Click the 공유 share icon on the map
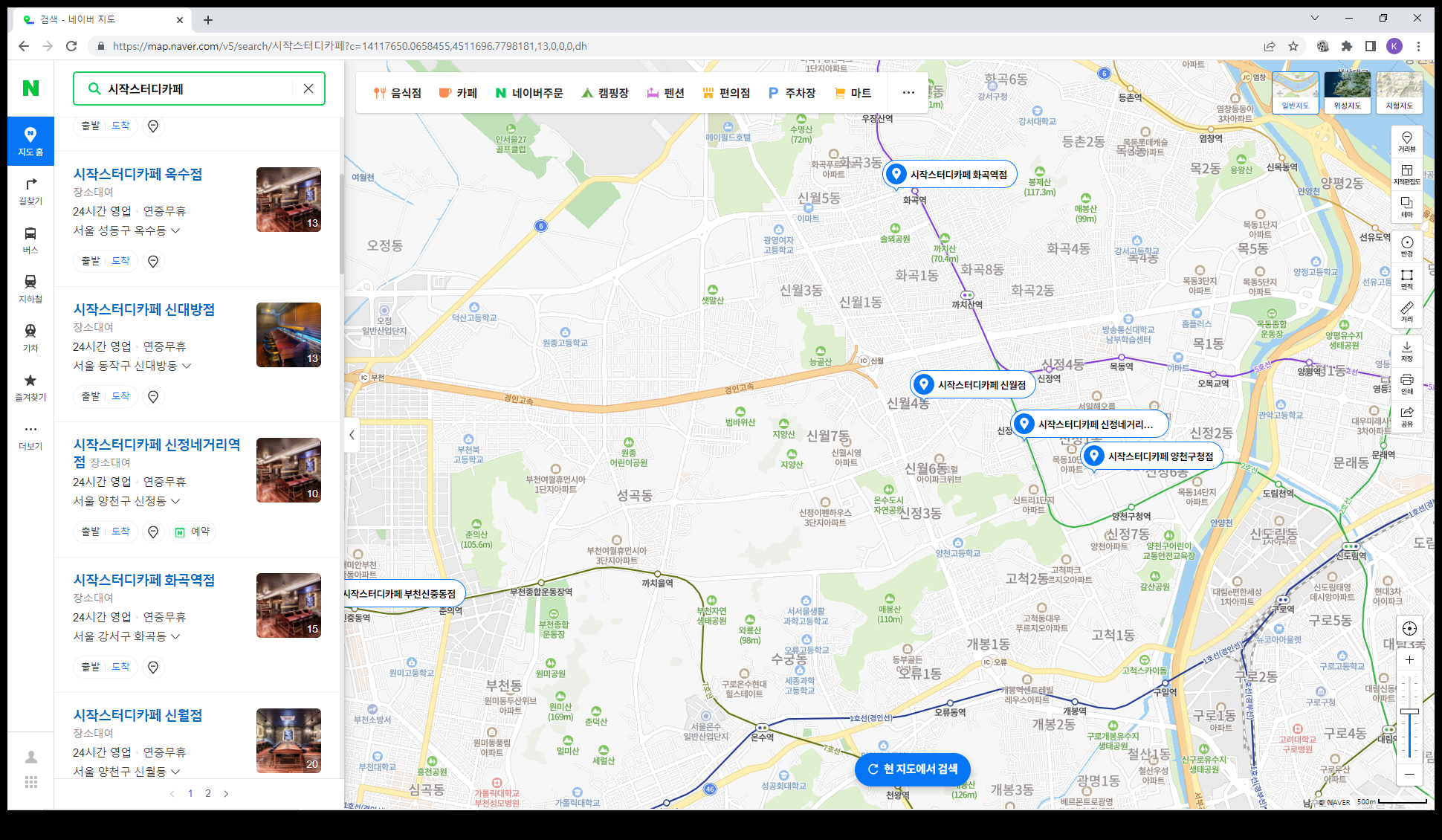 pos(1407,417)
